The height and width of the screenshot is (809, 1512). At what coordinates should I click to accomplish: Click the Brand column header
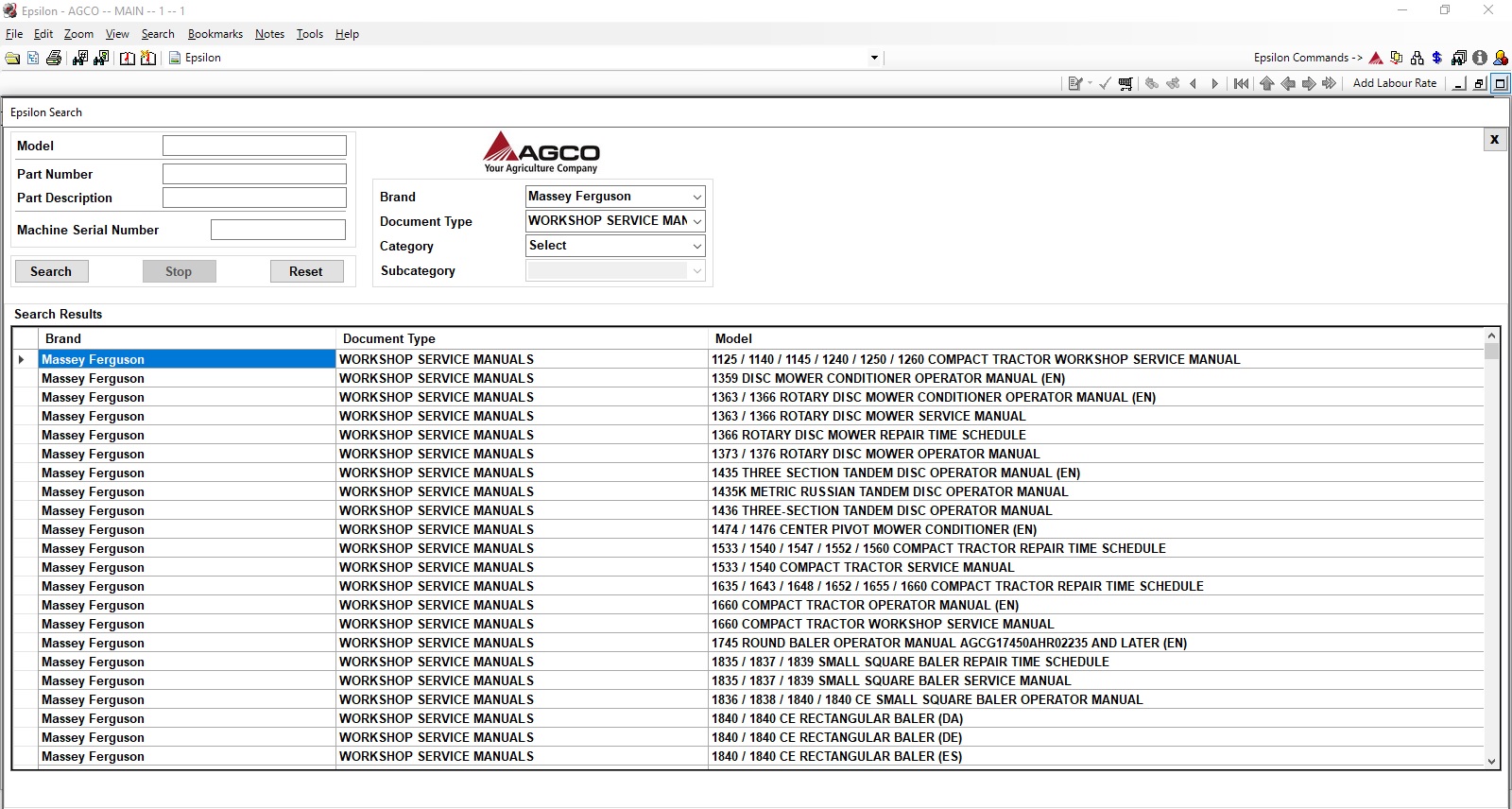[x=187, y=338]
